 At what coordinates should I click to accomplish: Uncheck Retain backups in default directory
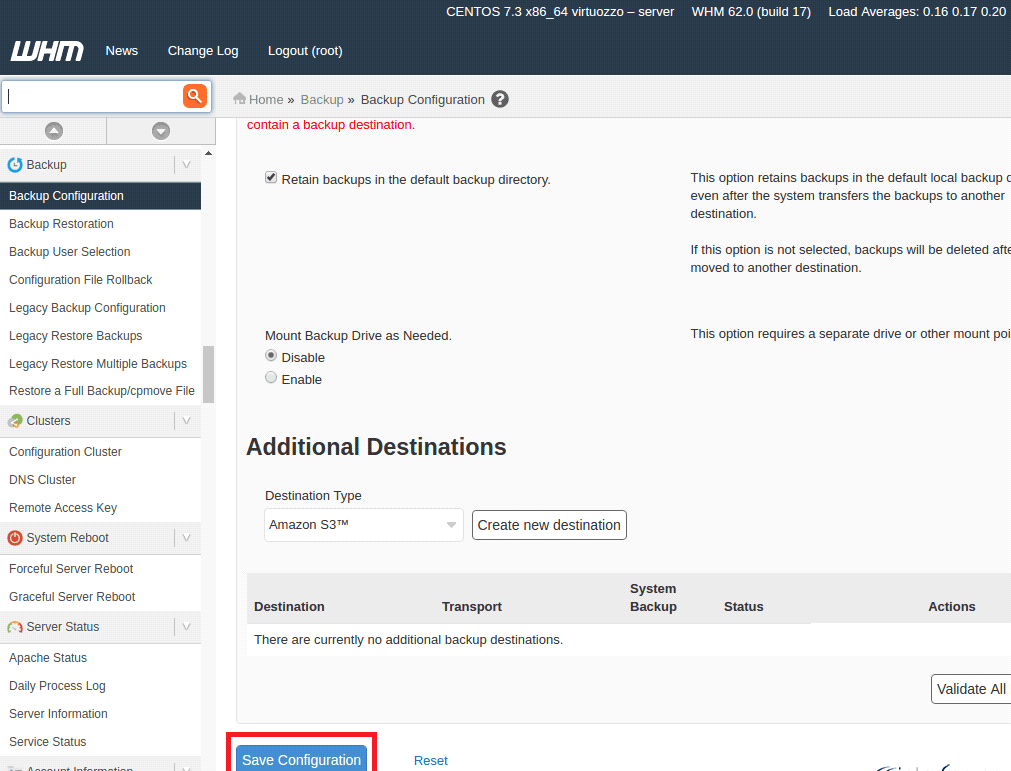coord(271,178)
